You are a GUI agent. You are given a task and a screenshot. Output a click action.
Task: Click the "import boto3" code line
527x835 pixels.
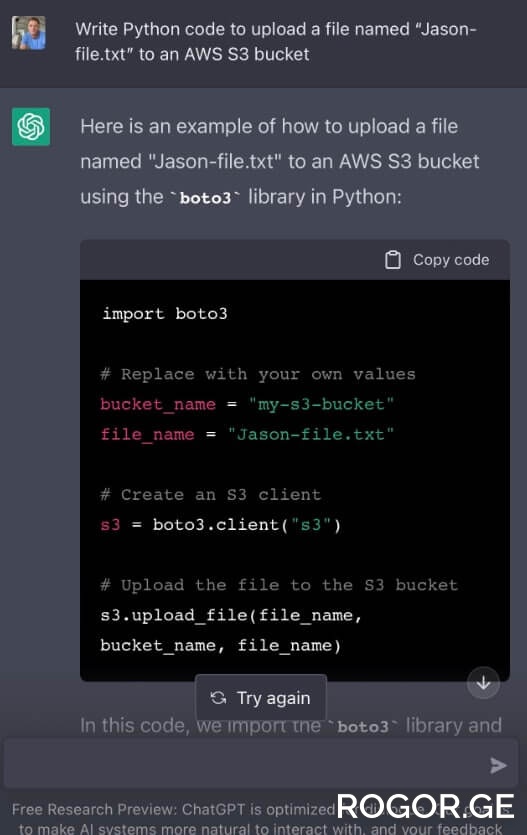(164, 314)
